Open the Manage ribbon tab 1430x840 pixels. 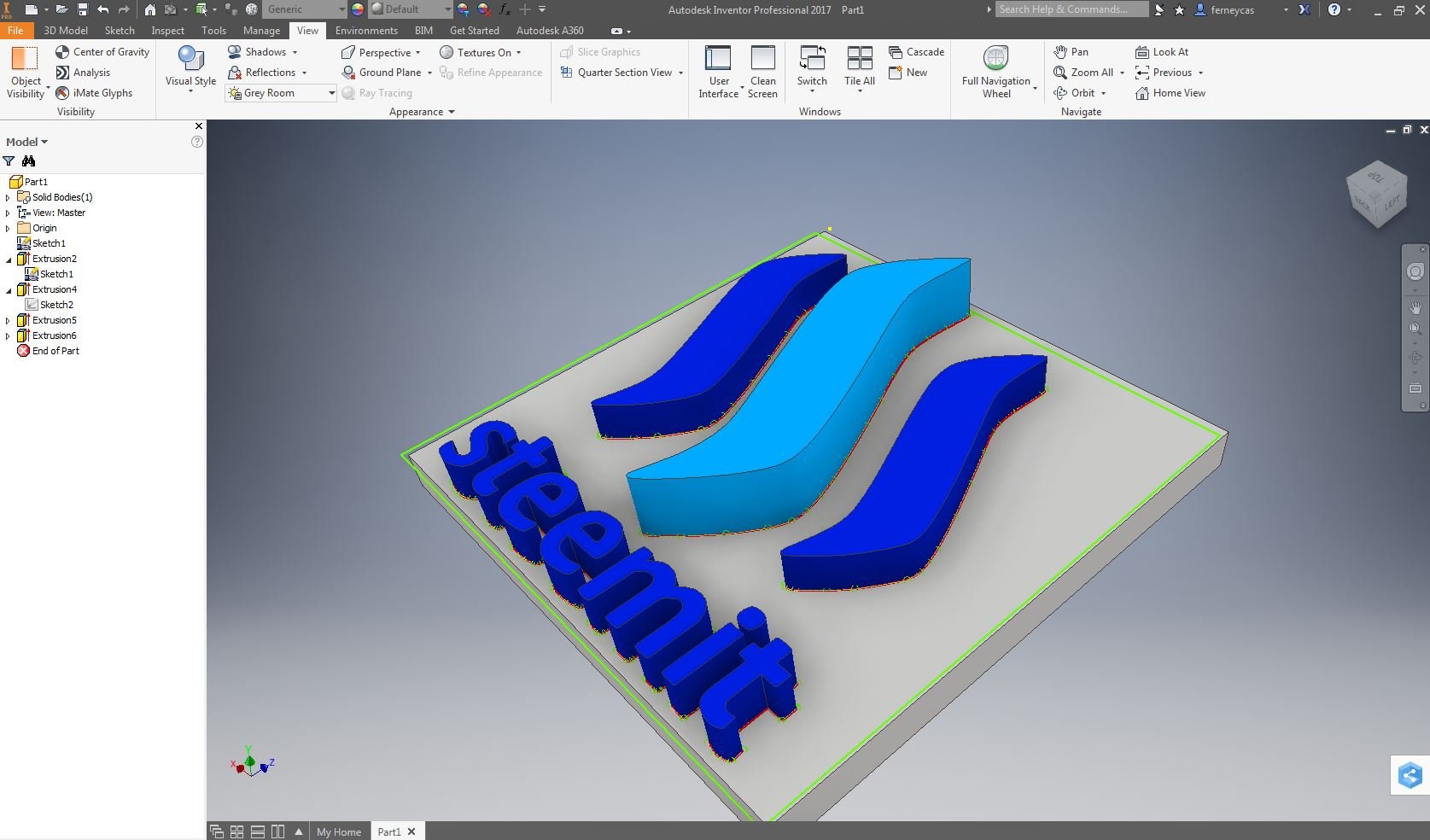(x=261, y=30)
